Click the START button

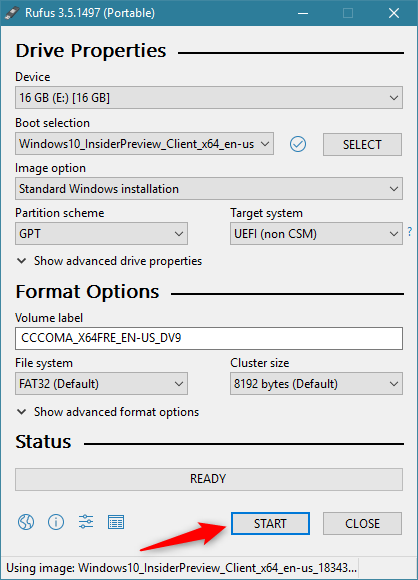(x=270, y=523)
